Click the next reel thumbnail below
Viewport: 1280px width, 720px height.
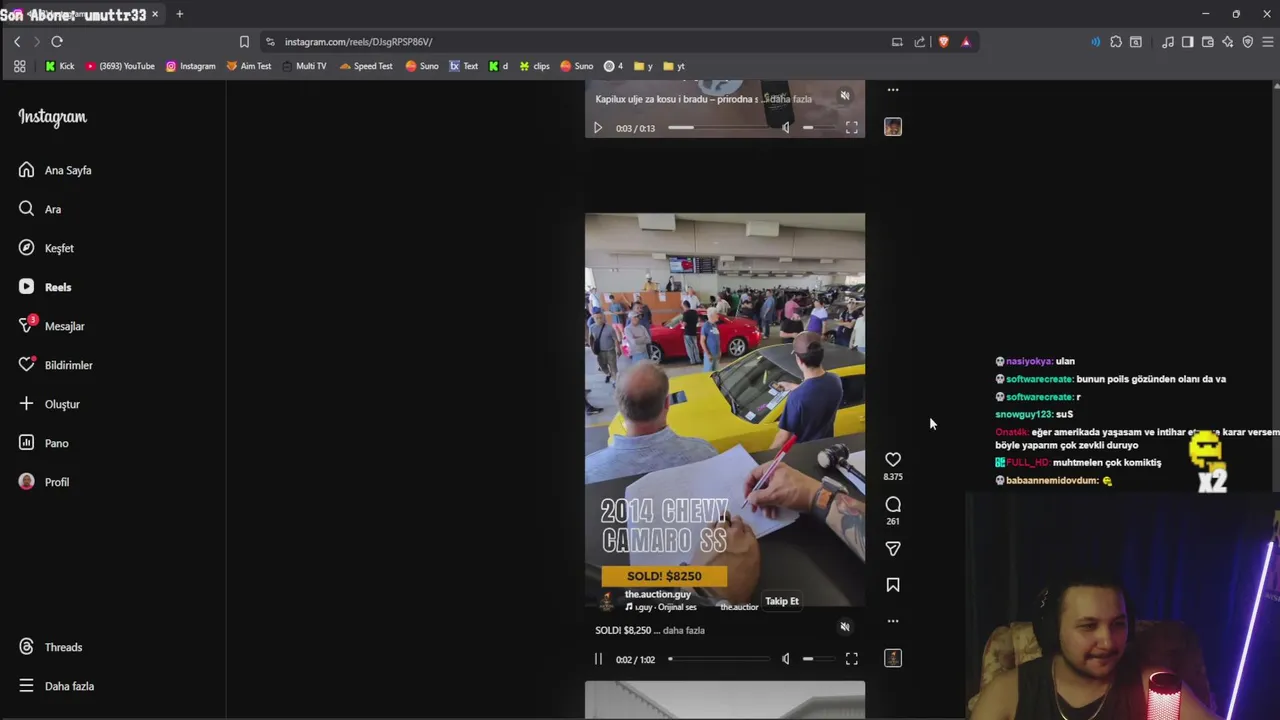725,700
